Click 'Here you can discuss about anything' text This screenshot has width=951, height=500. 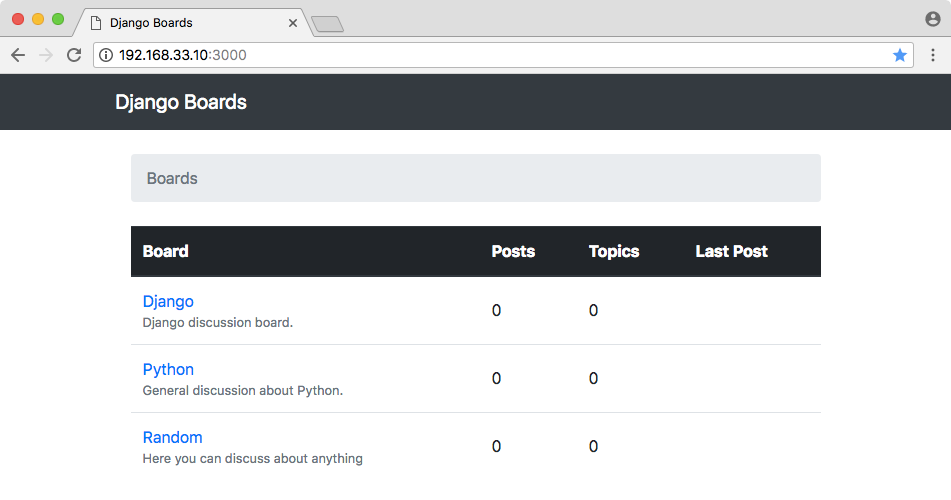coord(252,458)
